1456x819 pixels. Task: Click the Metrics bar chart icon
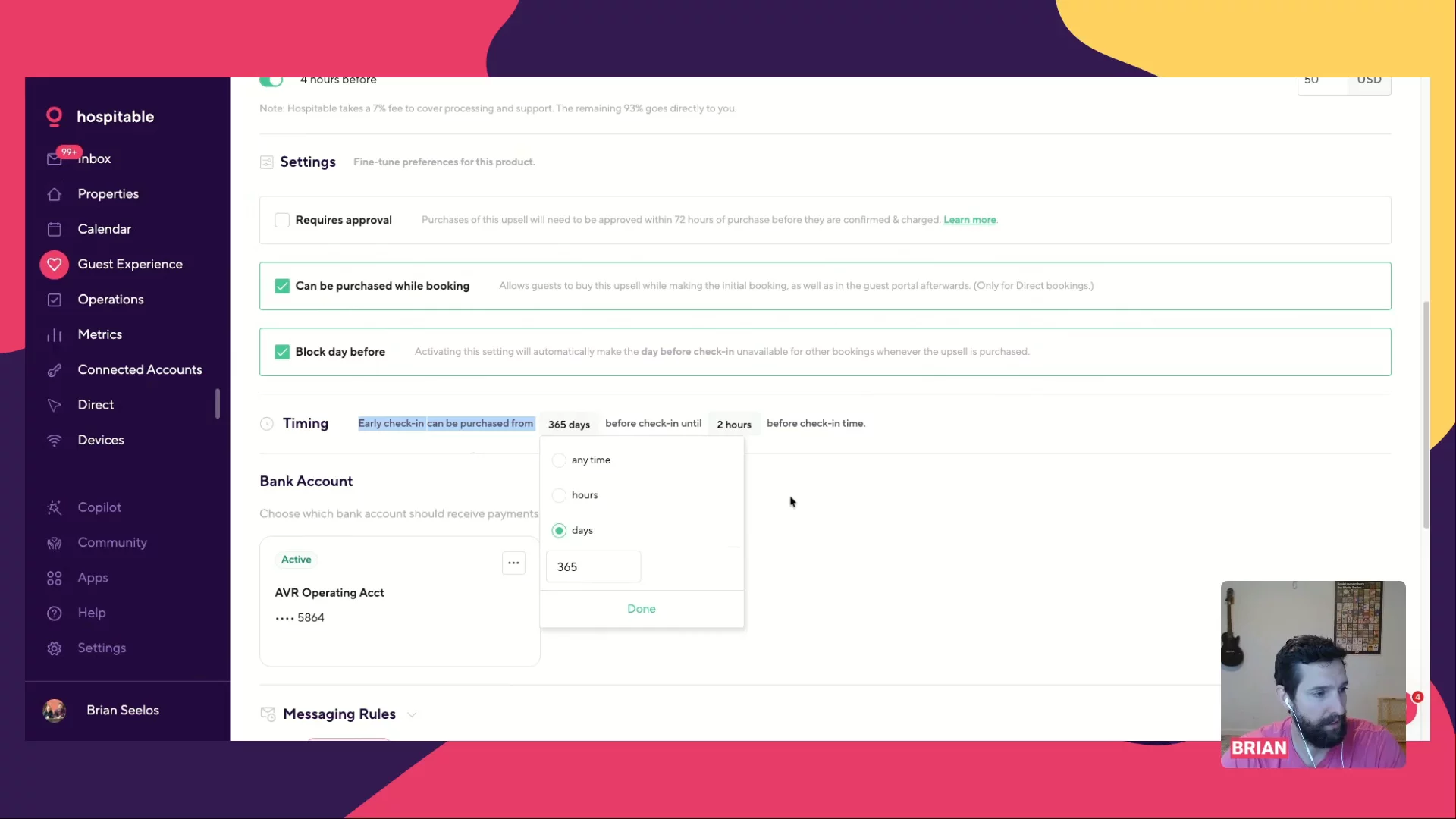(54, 334)
